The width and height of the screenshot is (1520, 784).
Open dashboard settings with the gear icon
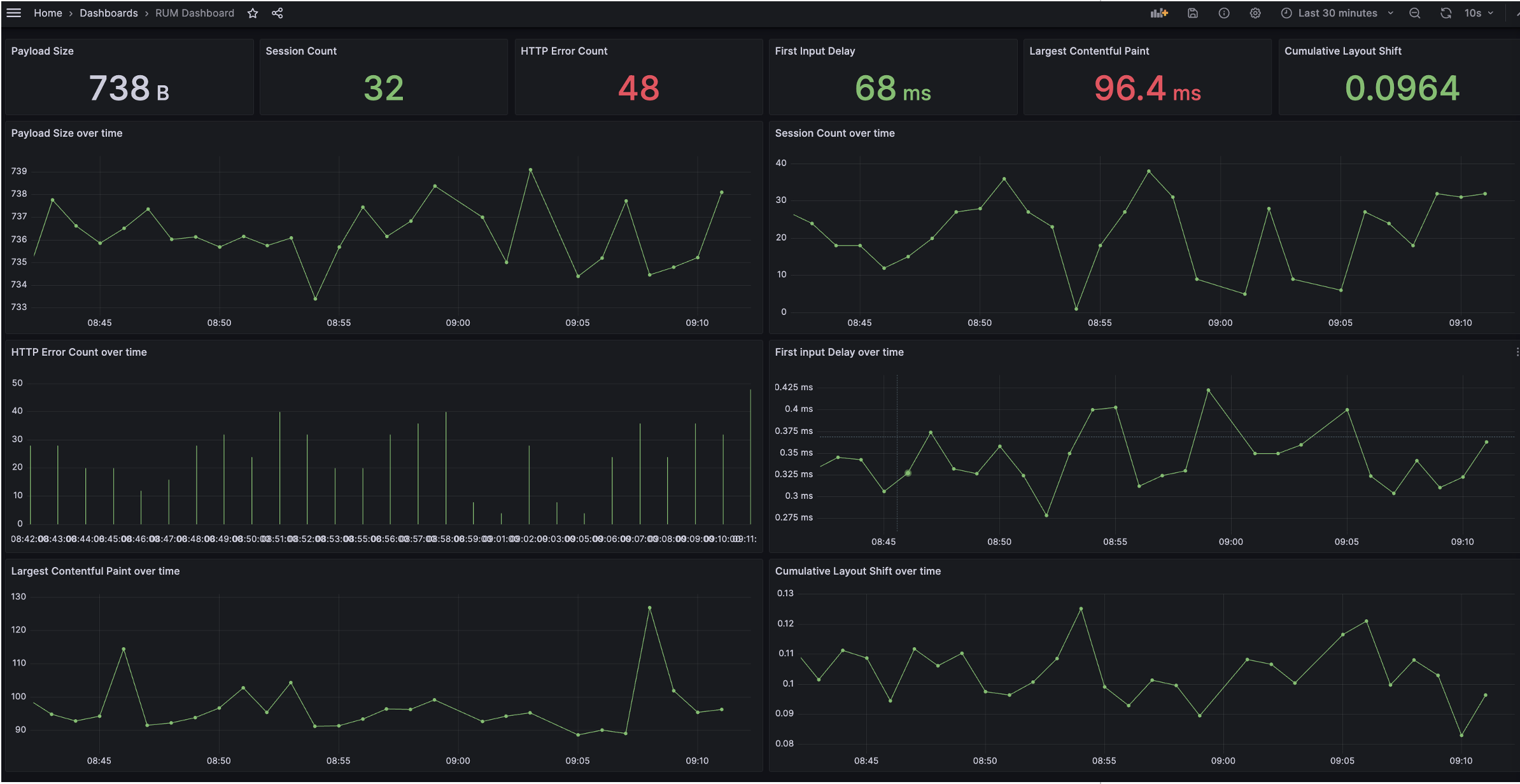[x=1255, y=13]
